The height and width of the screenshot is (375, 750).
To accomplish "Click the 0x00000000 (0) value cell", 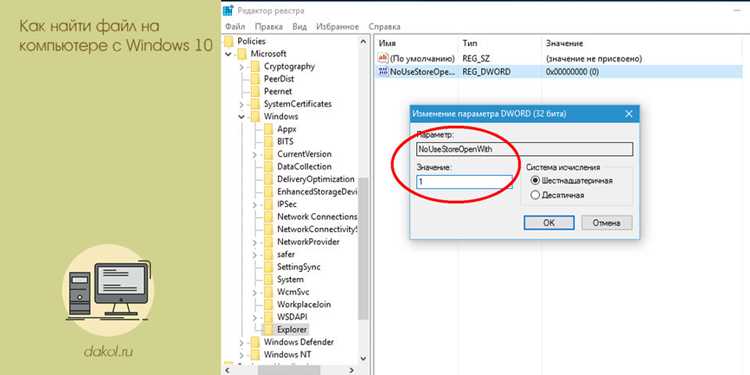I will [x=572, y=72].
